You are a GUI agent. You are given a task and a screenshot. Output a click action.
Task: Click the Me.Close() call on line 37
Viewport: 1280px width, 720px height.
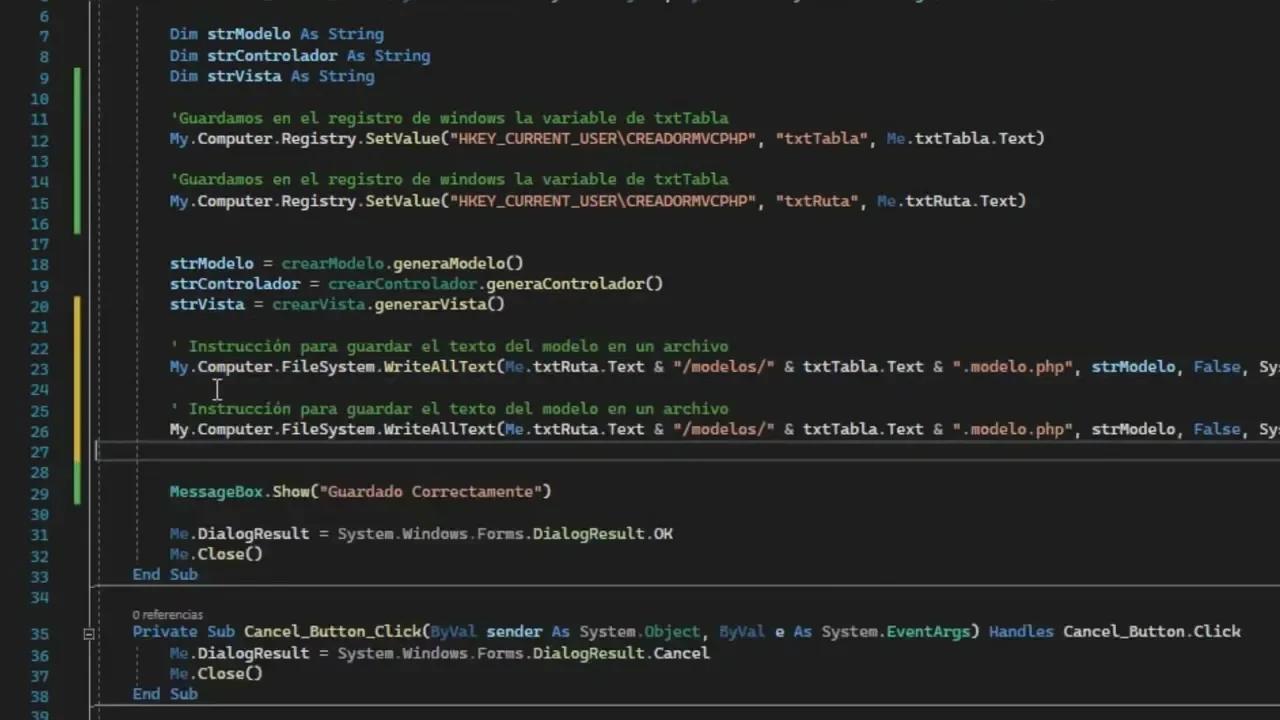(215, 673)
